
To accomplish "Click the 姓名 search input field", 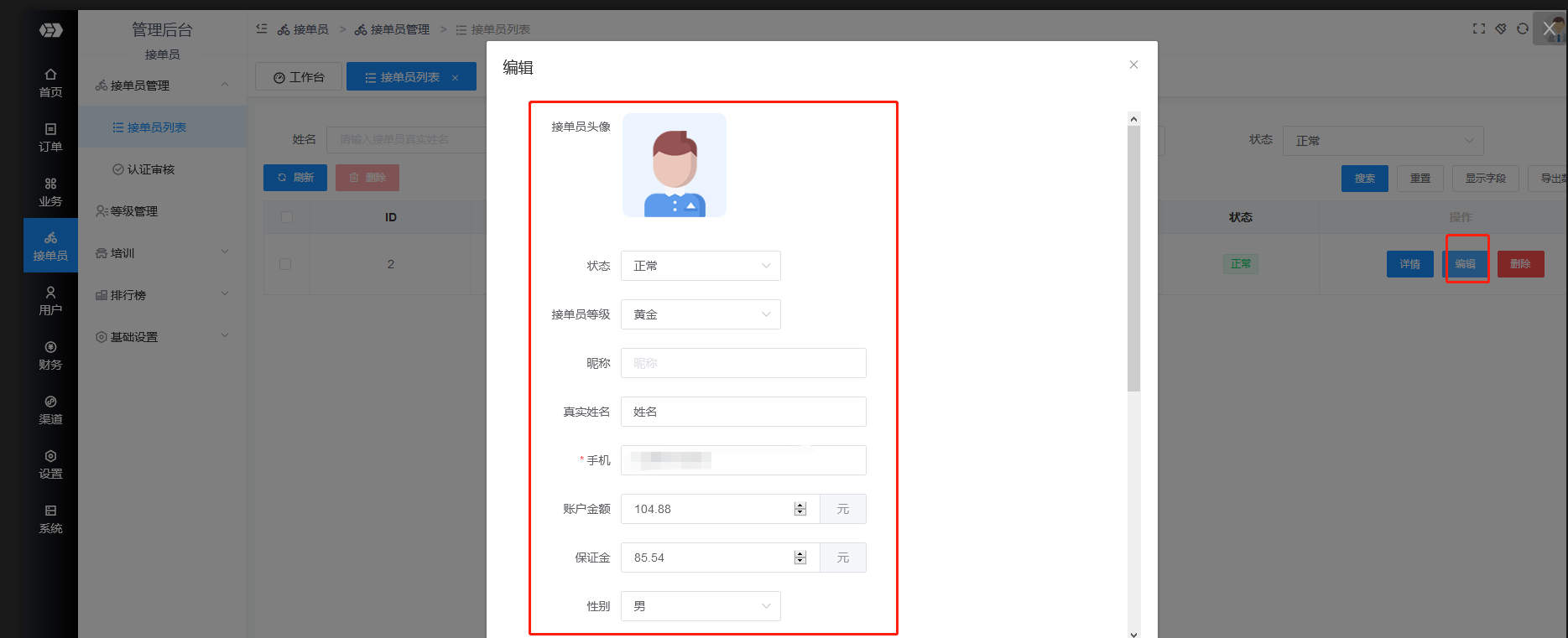I will (406, 139).
